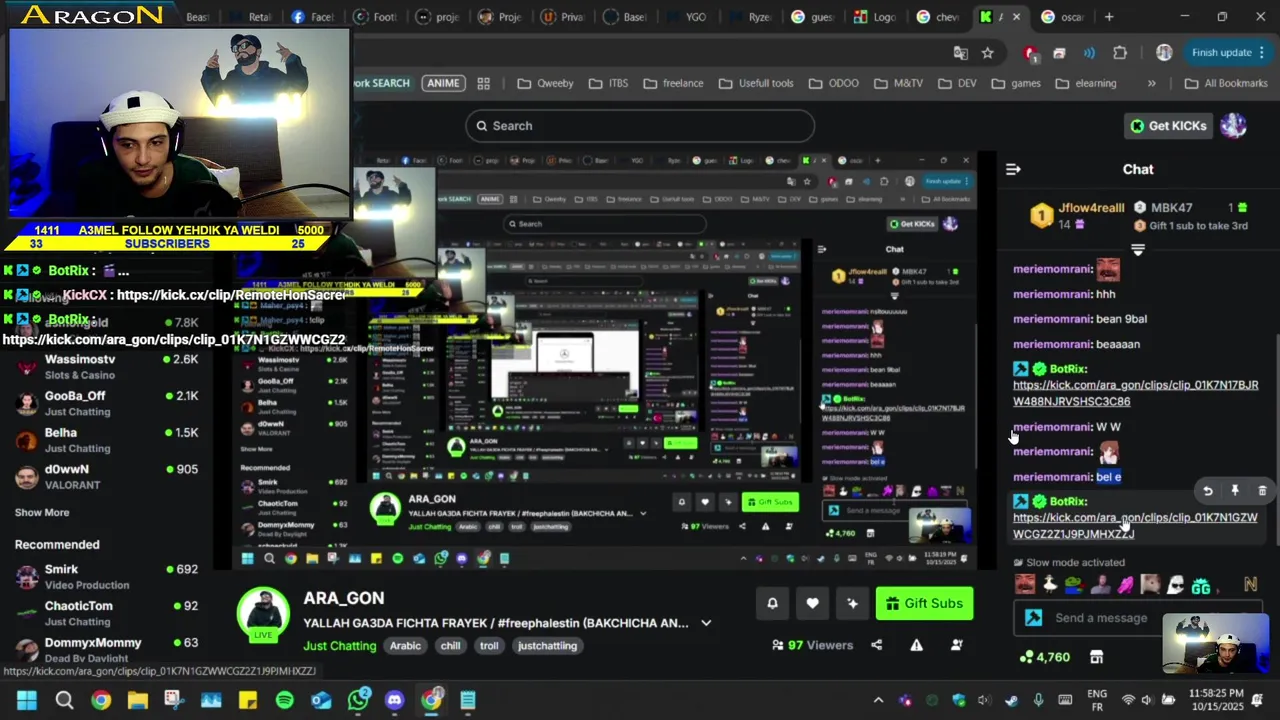Open the Qweeby bookmarks folder
The height and width of the screenshot is (720, 1280).
click(545, 83)
